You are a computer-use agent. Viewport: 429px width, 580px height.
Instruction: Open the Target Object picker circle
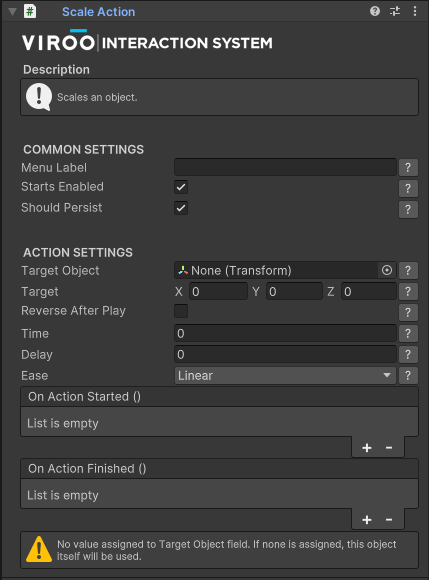click(x=387, y=270)
